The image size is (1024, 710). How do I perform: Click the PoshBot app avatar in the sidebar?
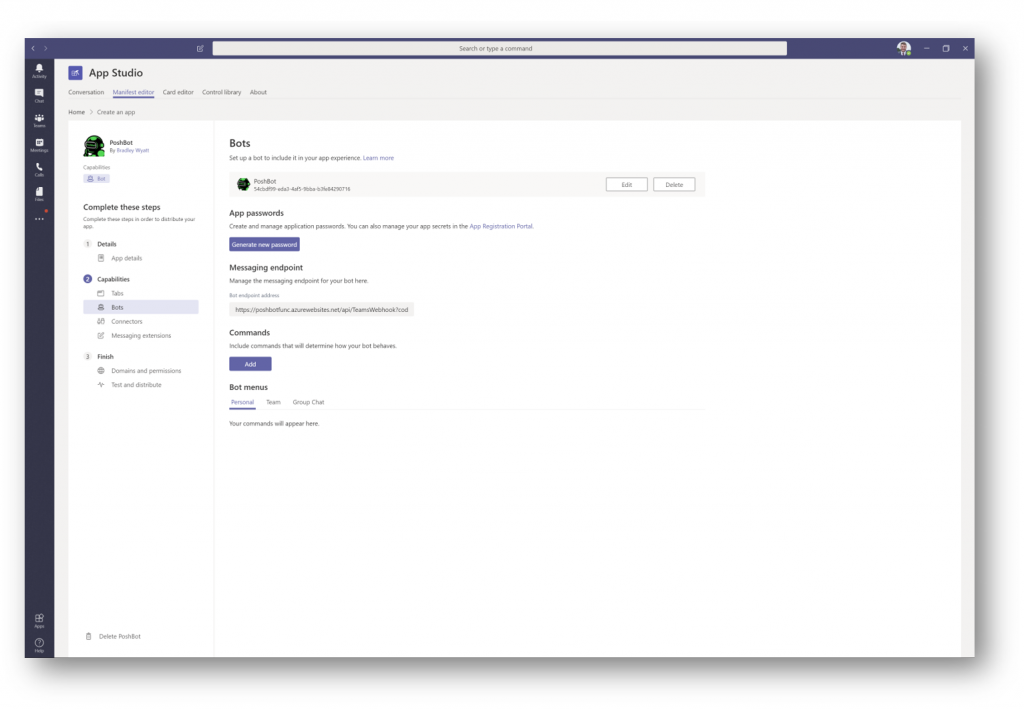94,146
